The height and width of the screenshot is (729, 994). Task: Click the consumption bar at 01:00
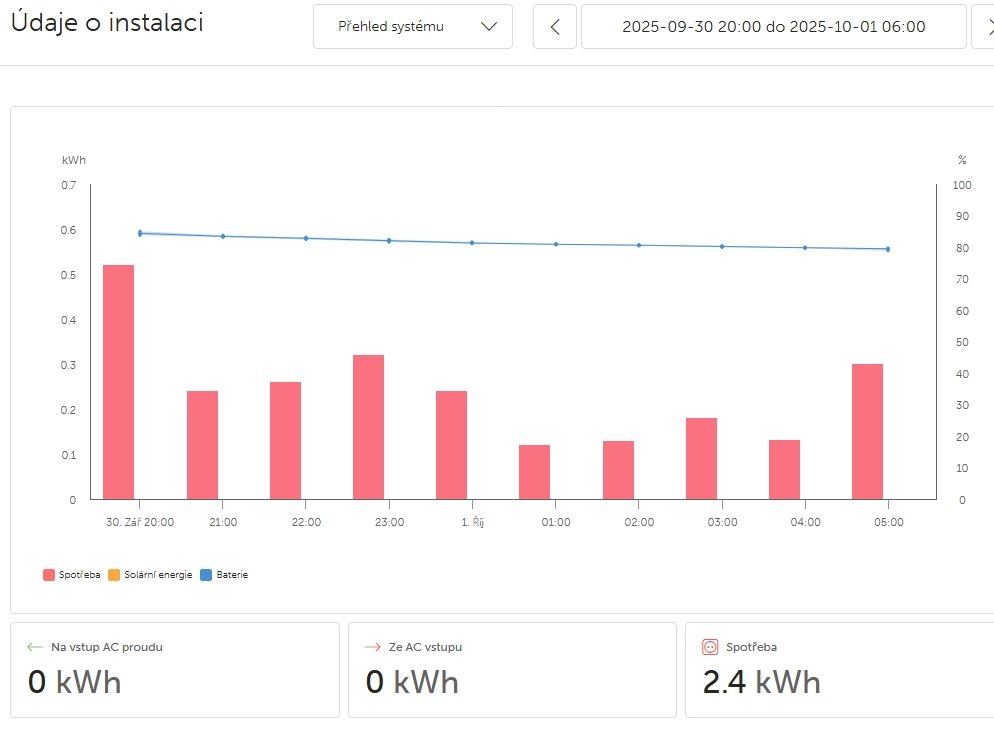coord(534,472)
